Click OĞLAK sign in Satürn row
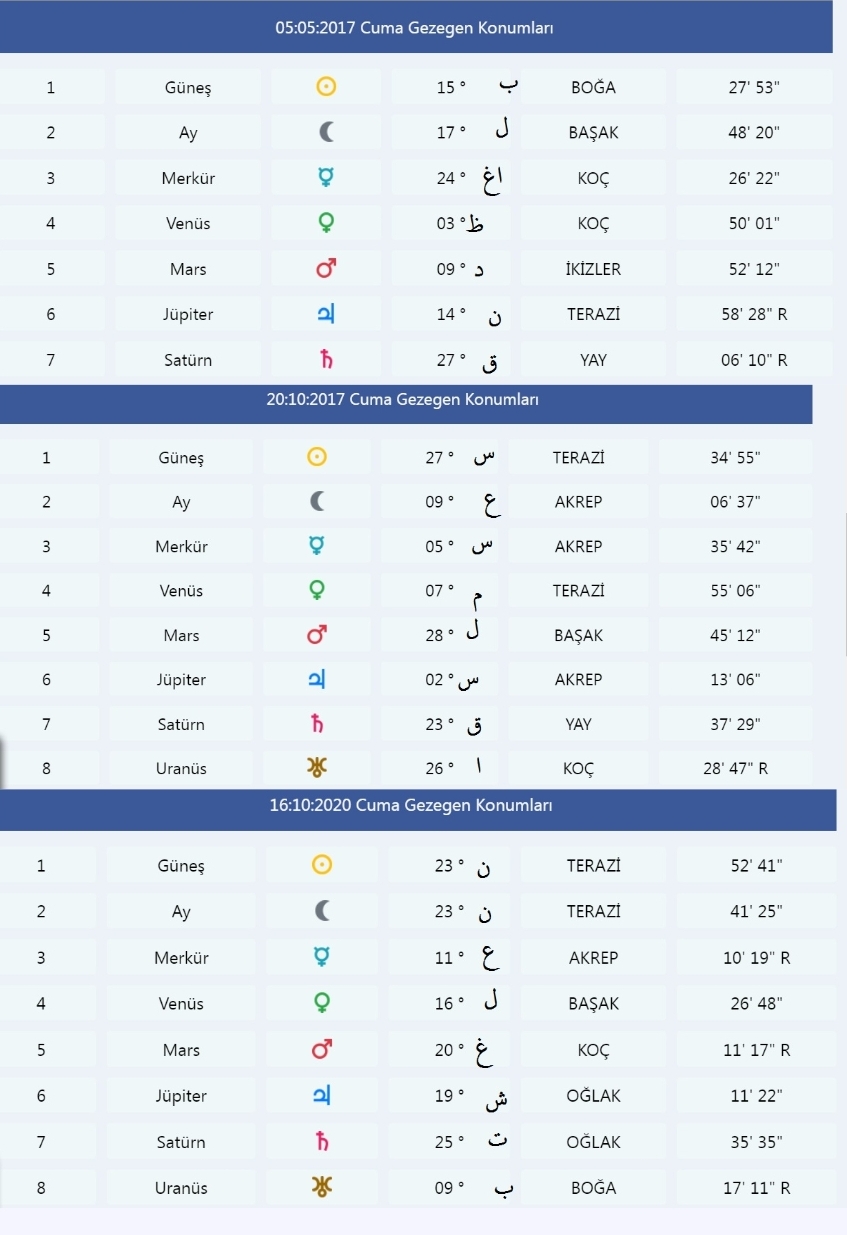The image size is (847, 1235). point(594,1142)
